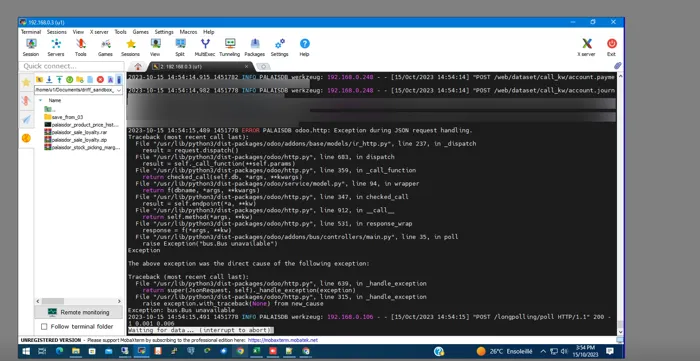Click the Sessions star toolbar icon
This screenshot has width=700, height=361.
(x=130, y=47)
